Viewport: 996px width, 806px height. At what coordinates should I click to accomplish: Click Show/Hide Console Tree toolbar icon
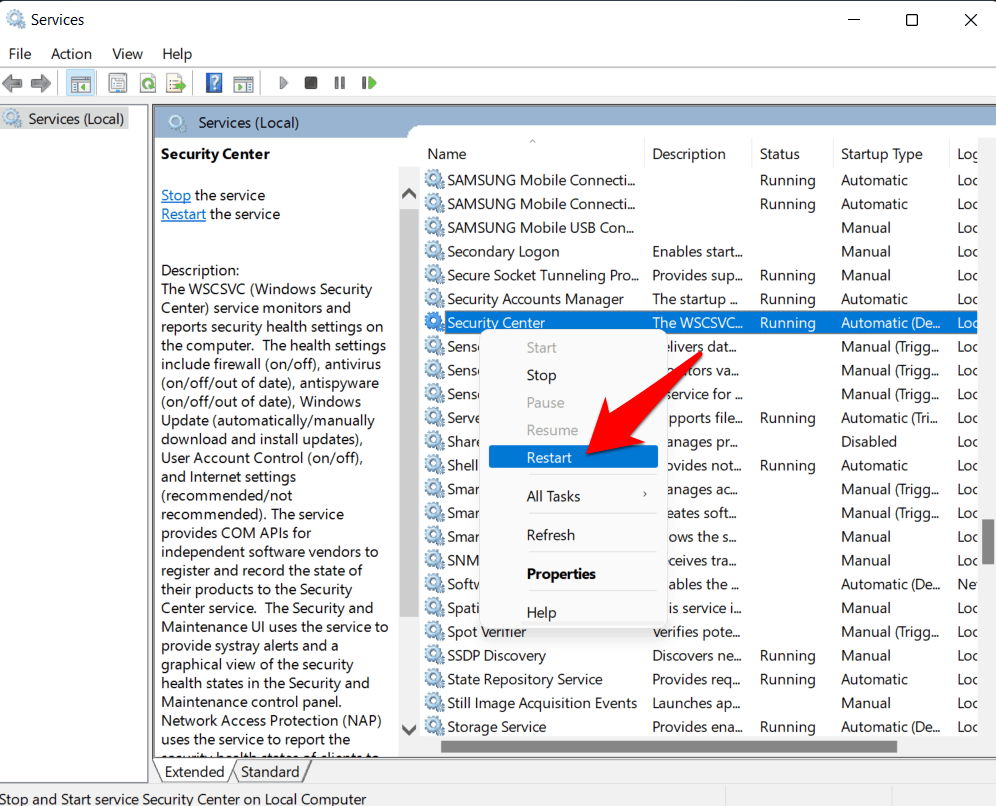tap(81, 83)
